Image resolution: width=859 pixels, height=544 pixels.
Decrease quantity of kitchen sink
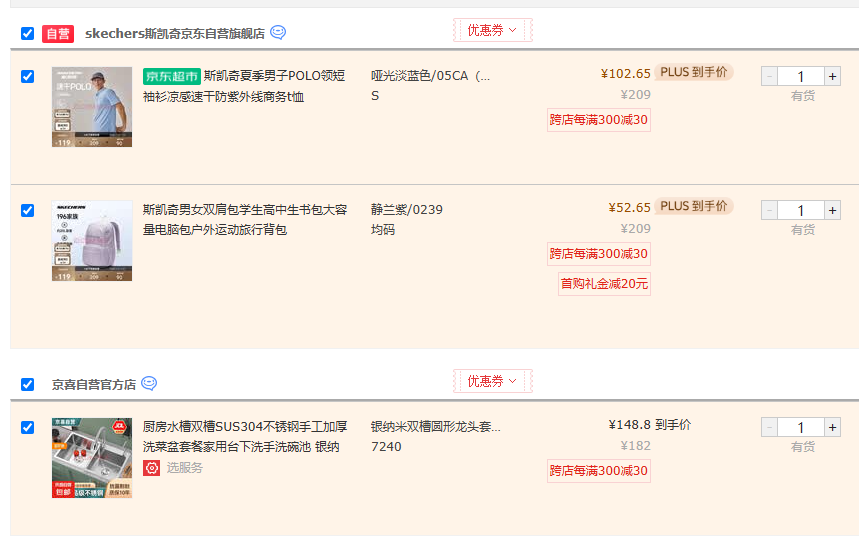point(769,427)
